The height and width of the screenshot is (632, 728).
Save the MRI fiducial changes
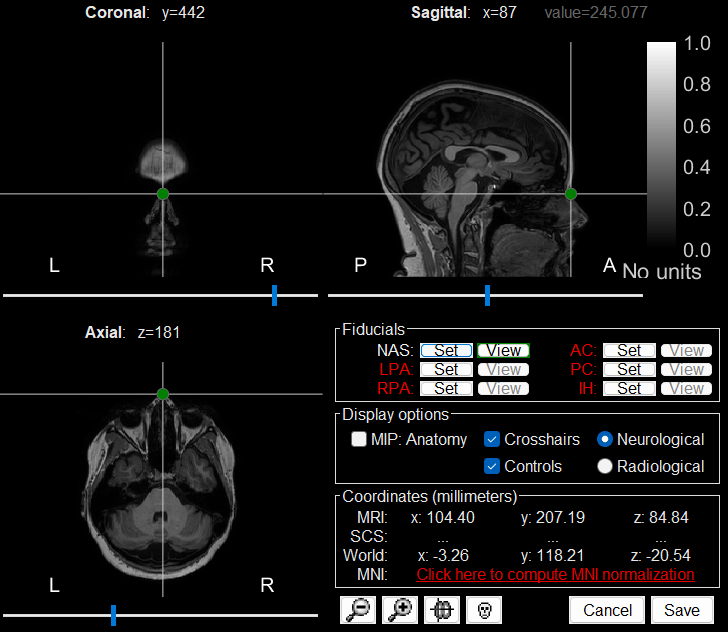[682, 610]
